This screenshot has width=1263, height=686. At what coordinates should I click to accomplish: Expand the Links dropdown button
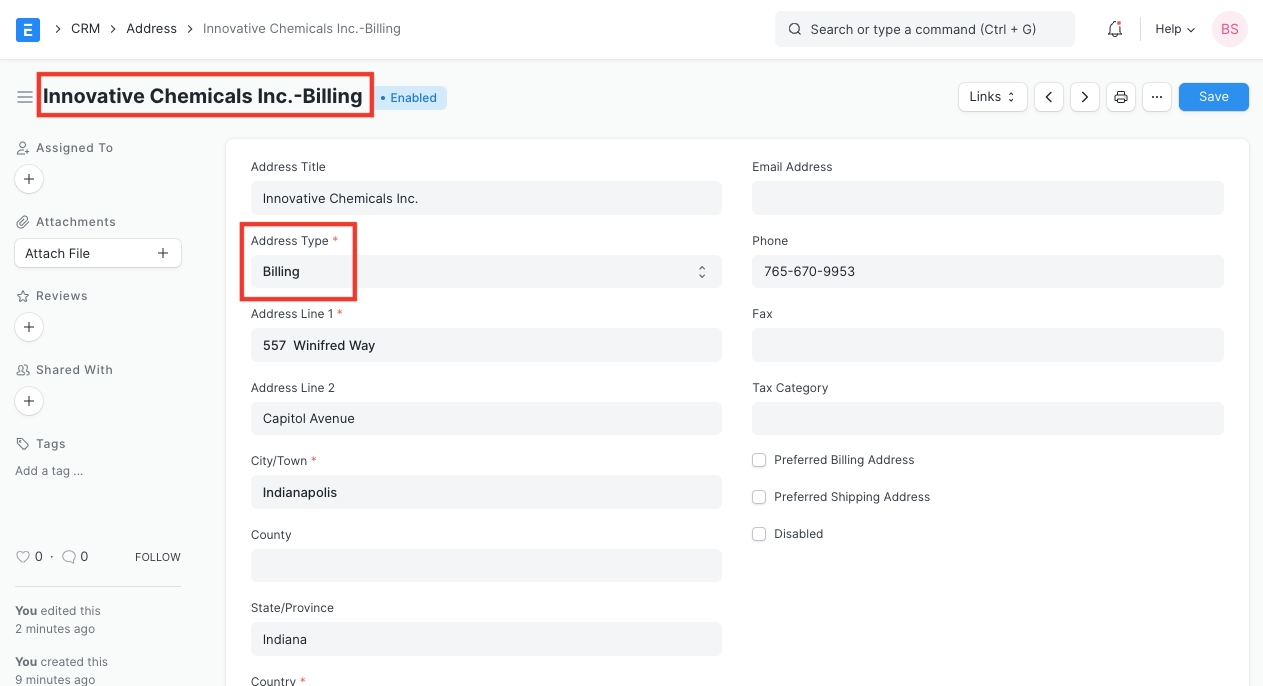click(x=992, y=97)
